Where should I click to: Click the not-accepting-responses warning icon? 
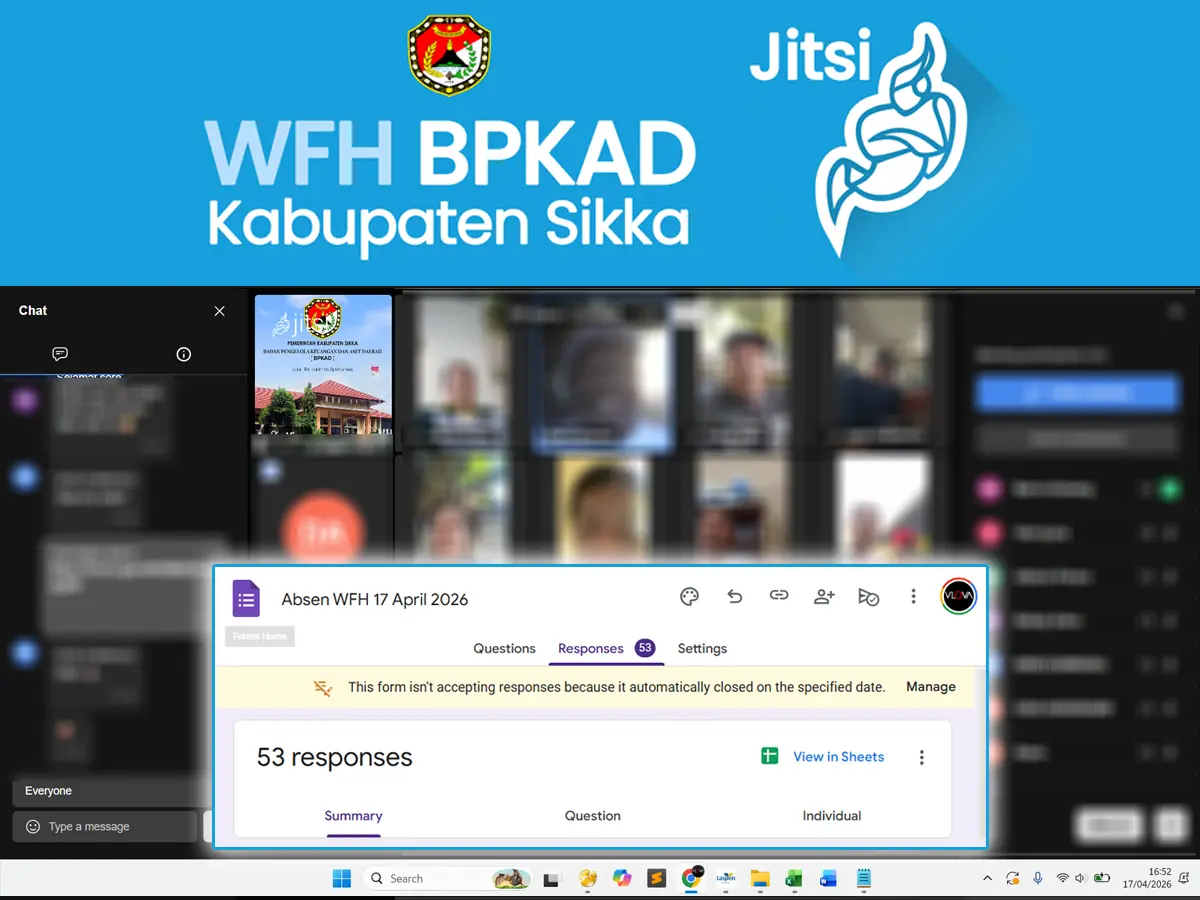[323, 688]
